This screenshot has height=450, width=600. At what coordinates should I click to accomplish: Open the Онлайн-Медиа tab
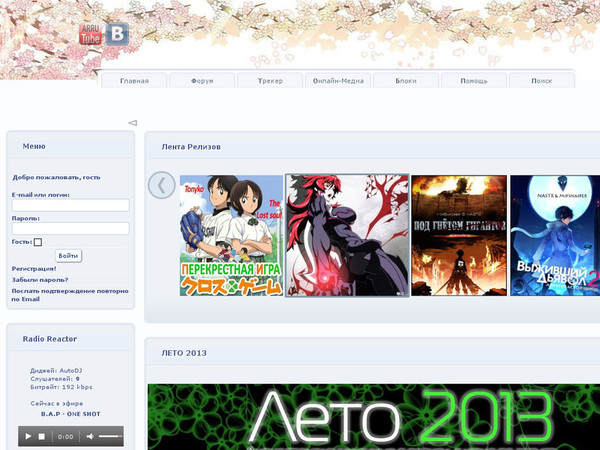(338, 81)
